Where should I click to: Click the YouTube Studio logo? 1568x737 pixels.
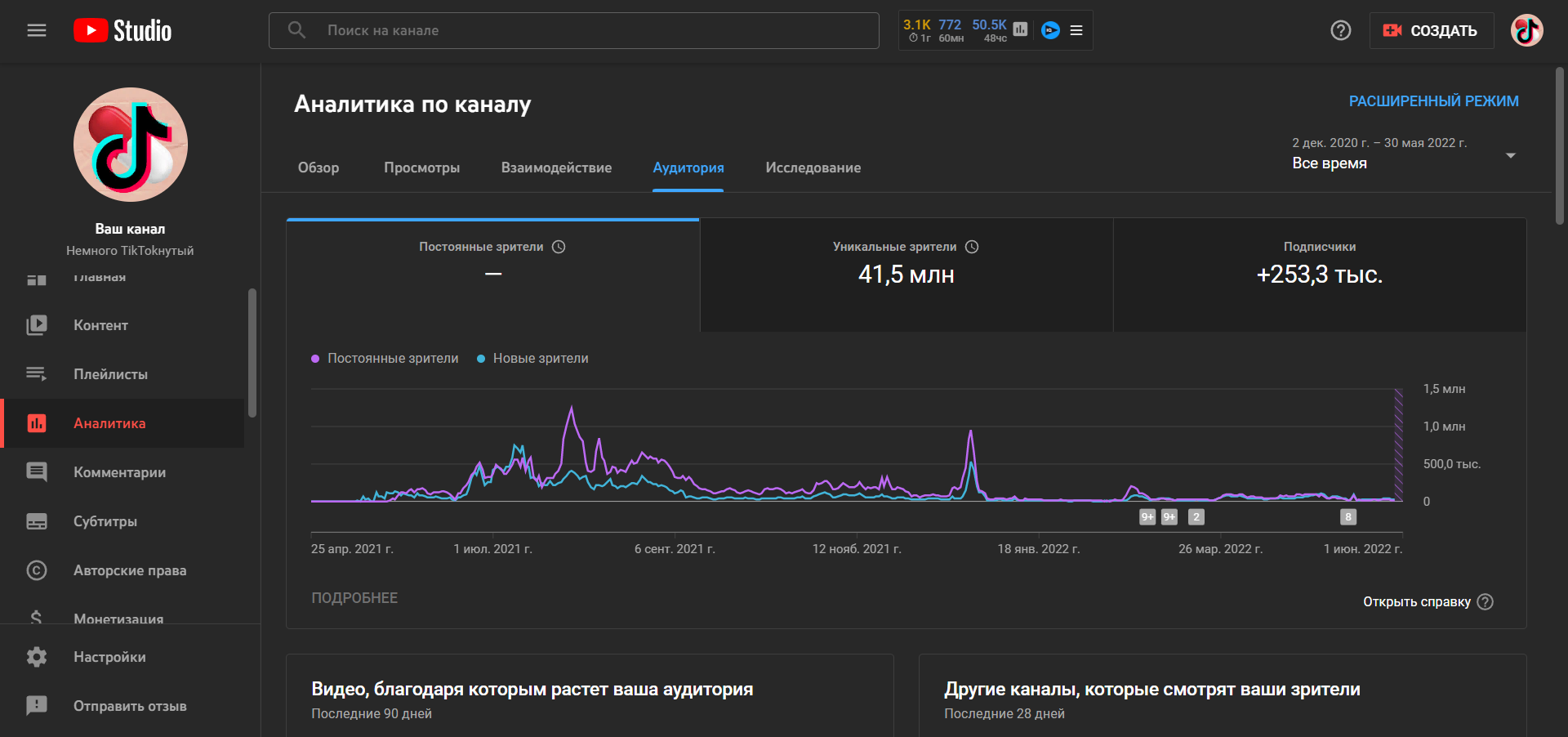click(x=122, y=30)
